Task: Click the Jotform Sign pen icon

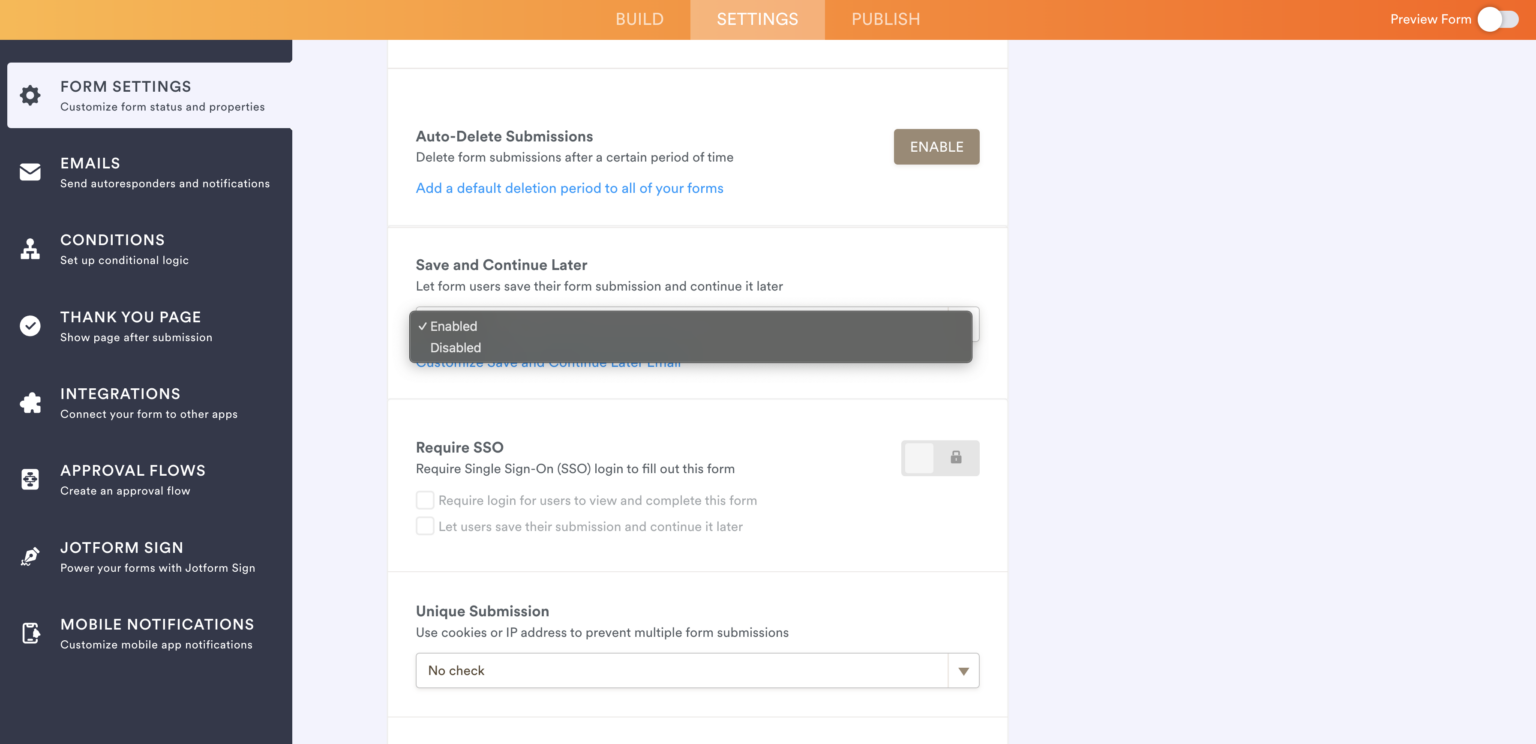Action: (x=31, y=556)
